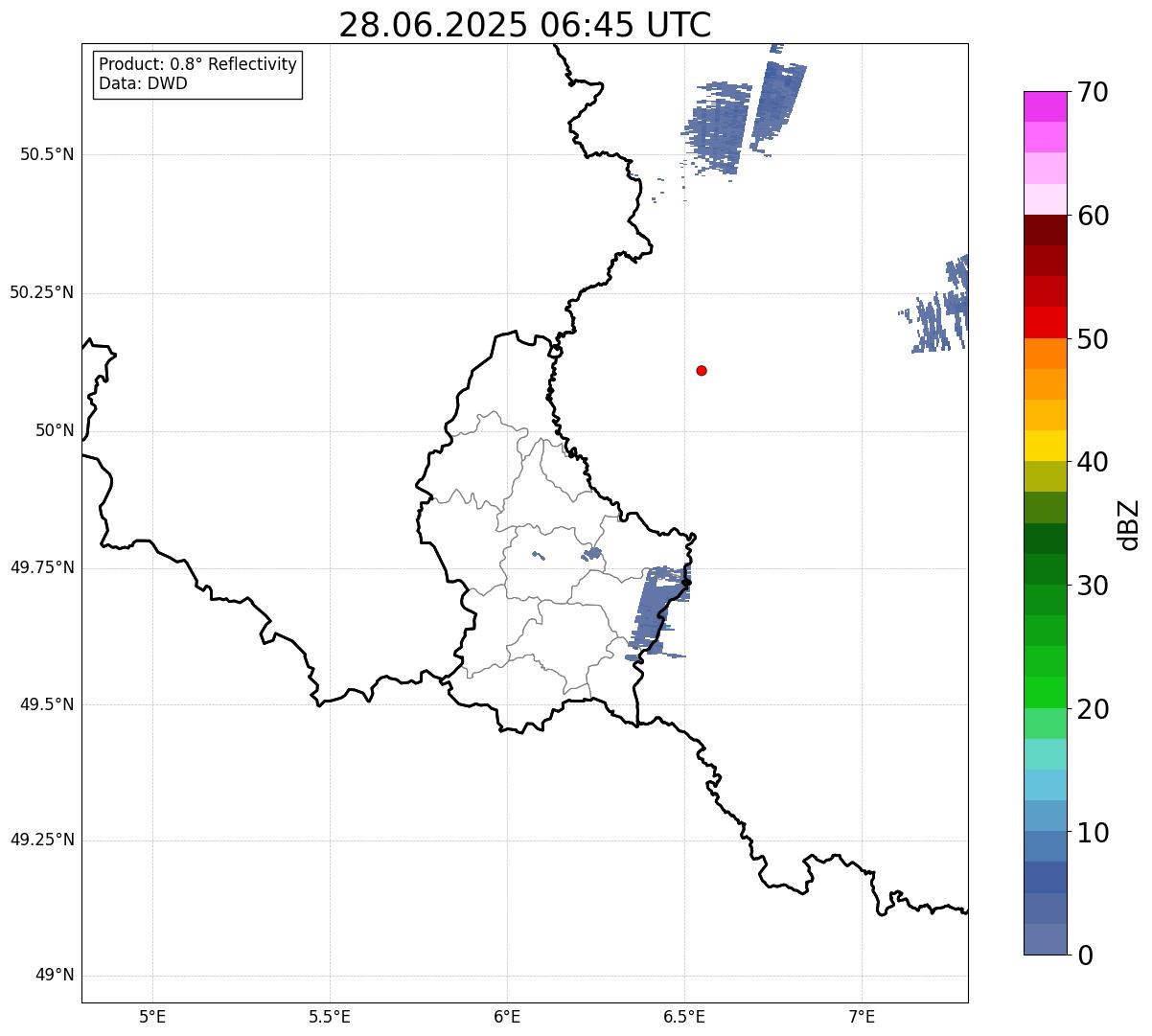The width and height of the screenshot is (1152, 1036).
Task: Click the 5.5°E longitude label
Action: pos(330,1017)
